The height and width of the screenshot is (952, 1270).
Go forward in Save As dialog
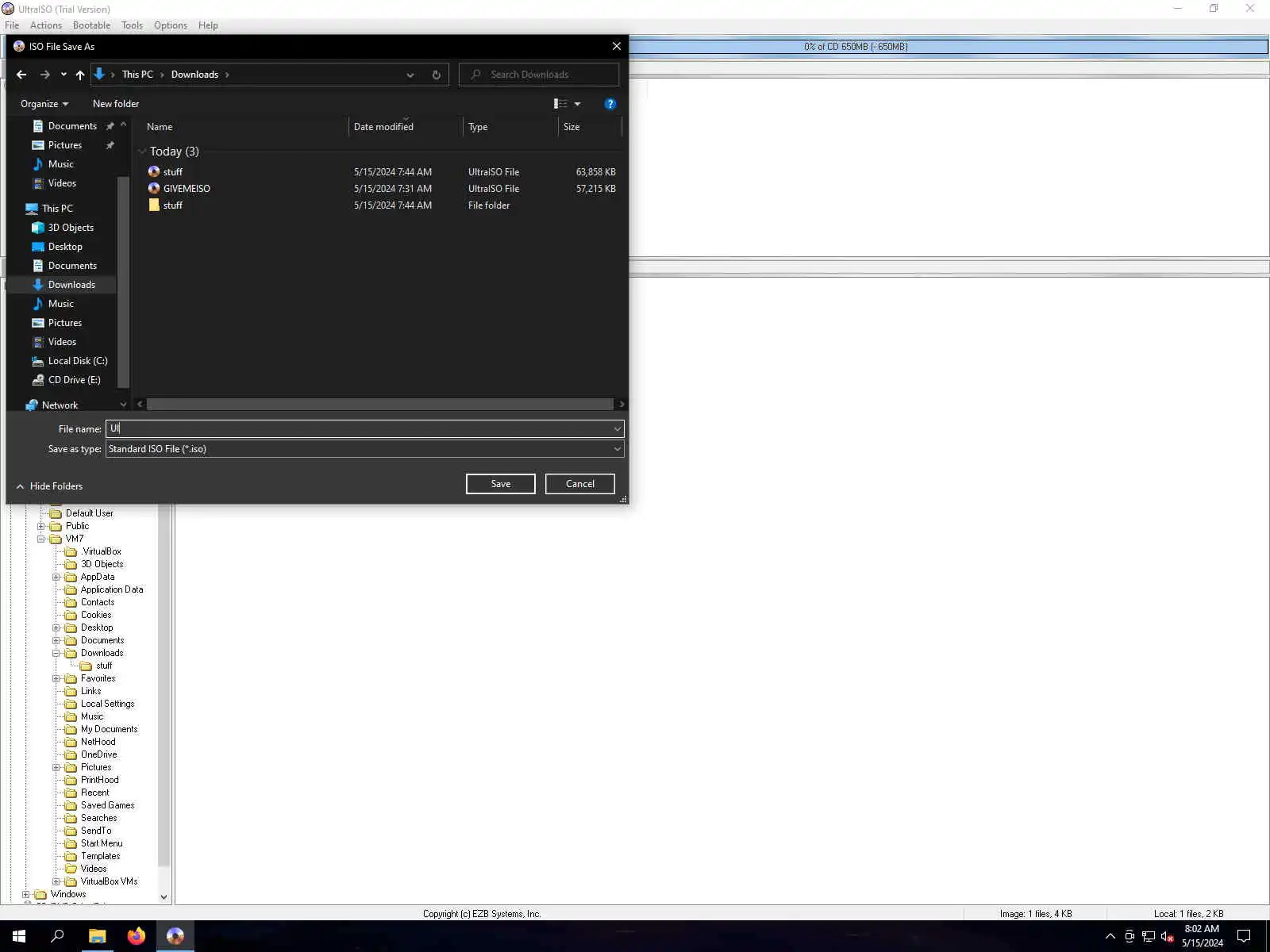[45, 75]
